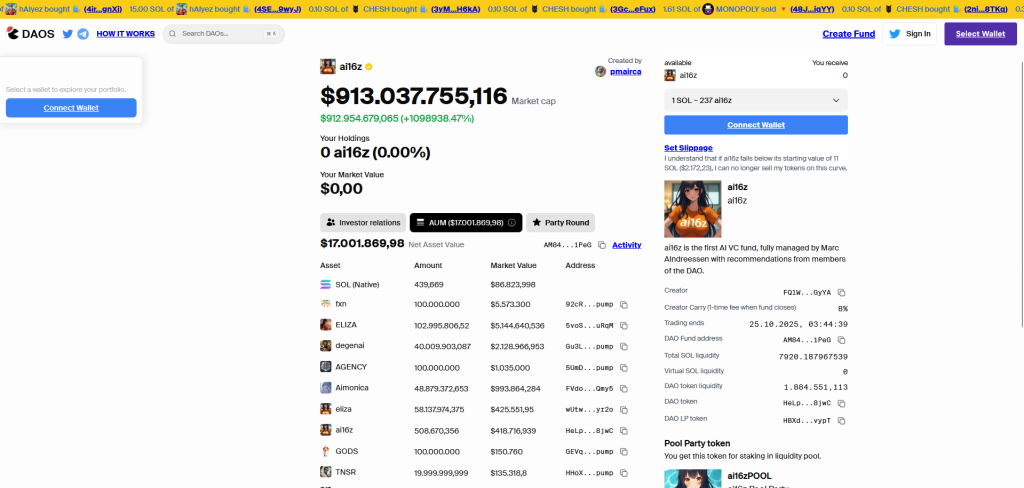Click the $913.037.755,116 market cap value
This screenshot has height=488, width=1024.
(413, 96)
